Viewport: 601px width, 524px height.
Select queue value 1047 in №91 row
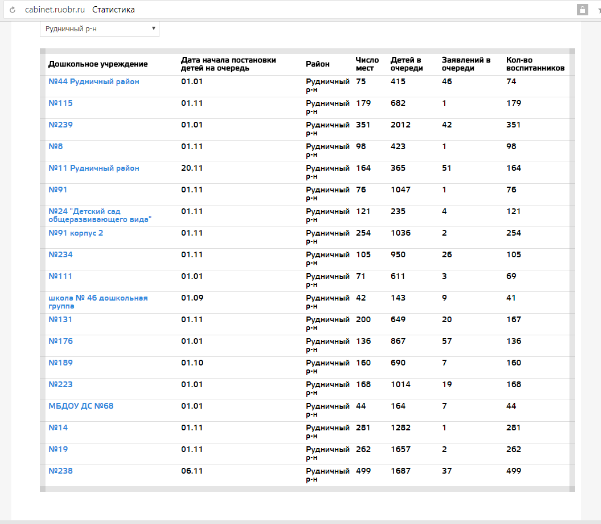coord(401,189)
